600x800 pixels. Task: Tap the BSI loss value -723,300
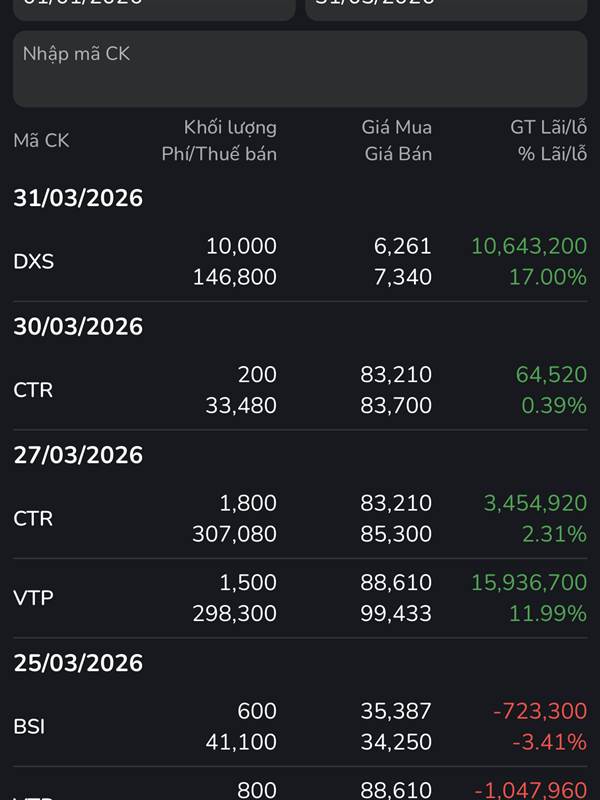pyautogui.click(x=539, y=711)
